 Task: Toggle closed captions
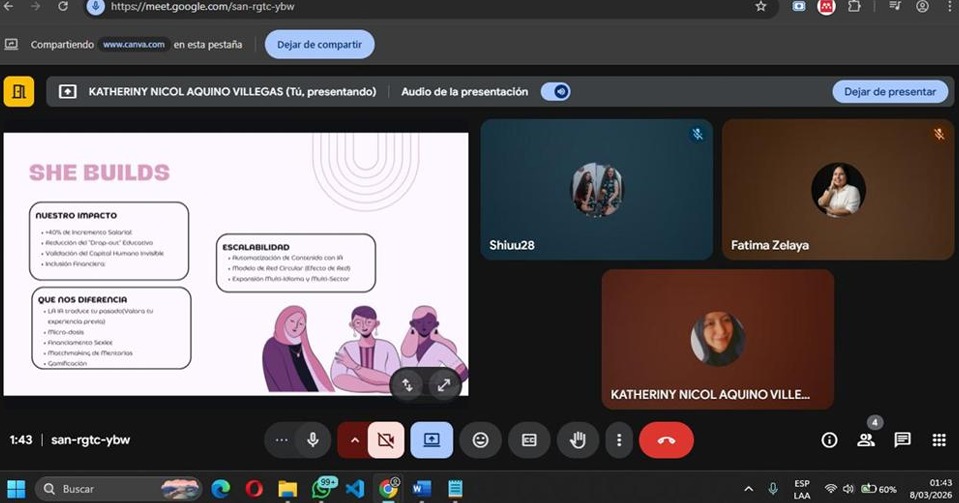coord(529,440)
